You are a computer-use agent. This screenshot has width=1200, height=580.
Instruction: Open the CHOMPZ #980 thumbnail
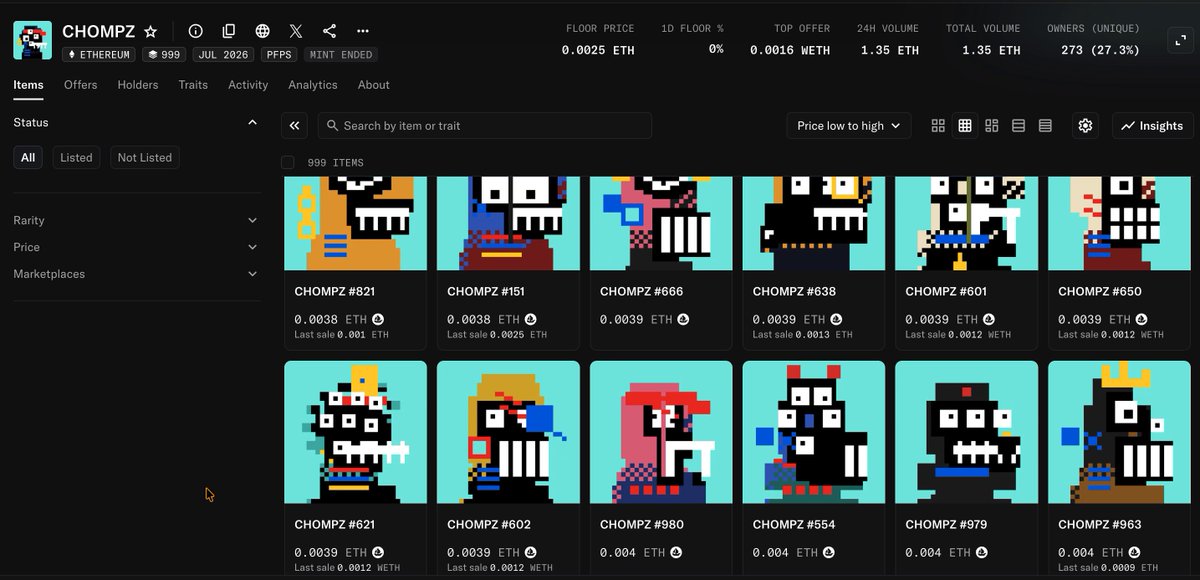coord(661,432)
